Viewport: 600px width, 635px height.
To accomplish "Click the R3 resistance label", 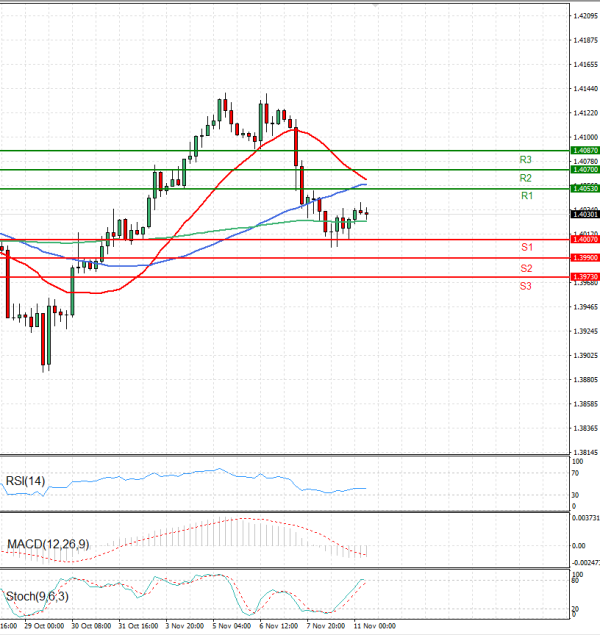I will pos(525,160).
